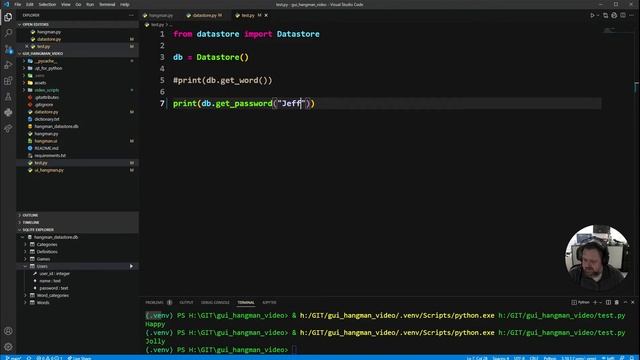This screenshot has height=360, width=640.
Task: Open the editor More Actions menu
Action: (631, 16)
